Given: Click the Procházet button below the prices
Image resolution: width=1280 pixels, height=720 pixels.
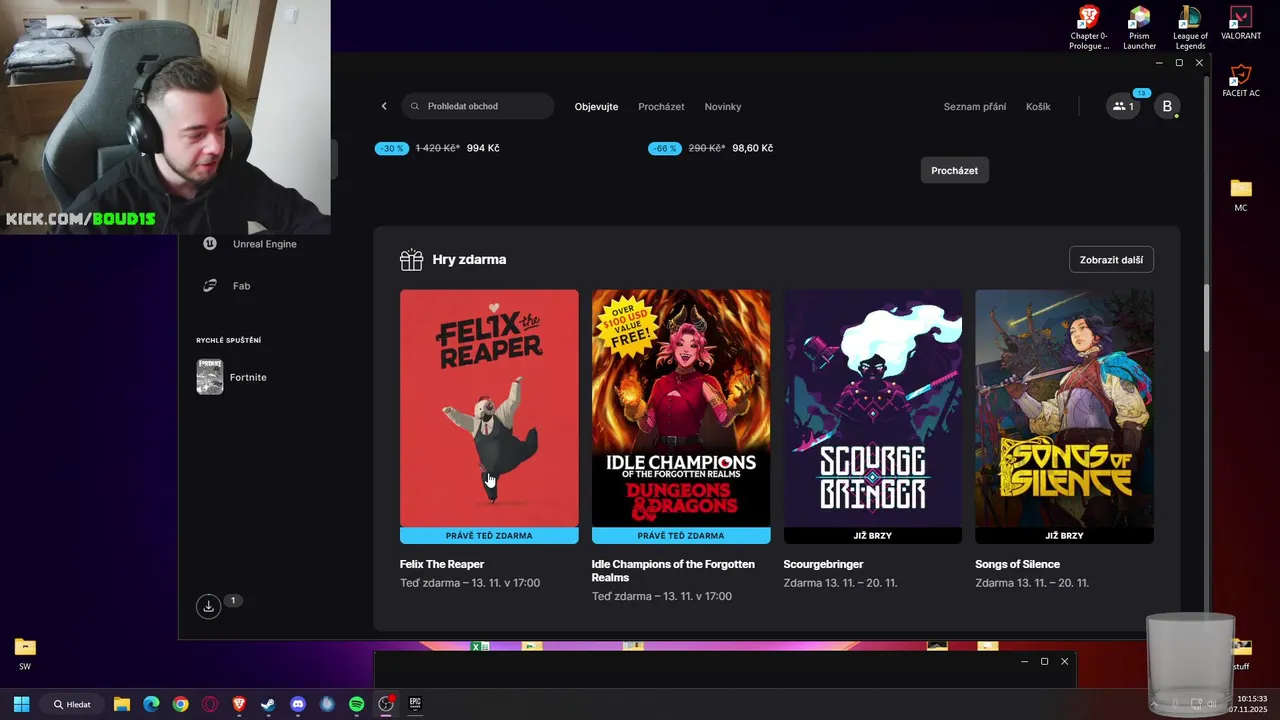Looking at the screenshot, I should 955,170.
